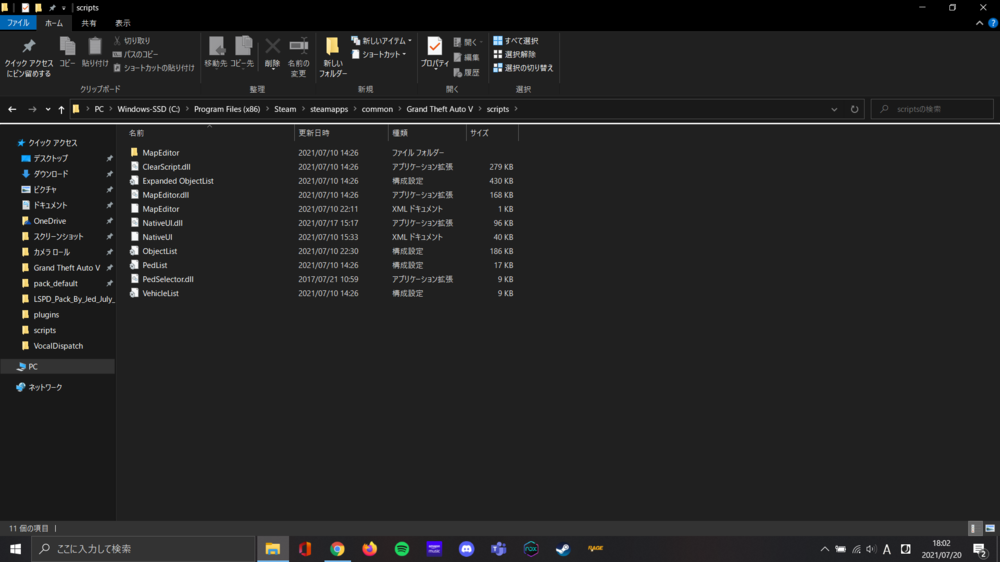Create a new folder (新しいフォルダー)

[332, 57]
